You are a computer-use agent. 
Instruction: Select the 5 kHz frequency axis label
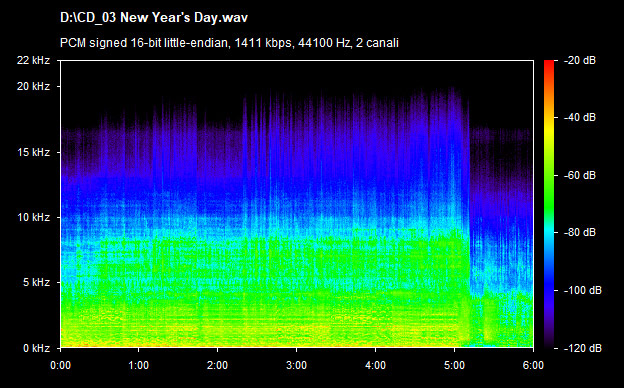pyautogui.click(x=36, y=283)
